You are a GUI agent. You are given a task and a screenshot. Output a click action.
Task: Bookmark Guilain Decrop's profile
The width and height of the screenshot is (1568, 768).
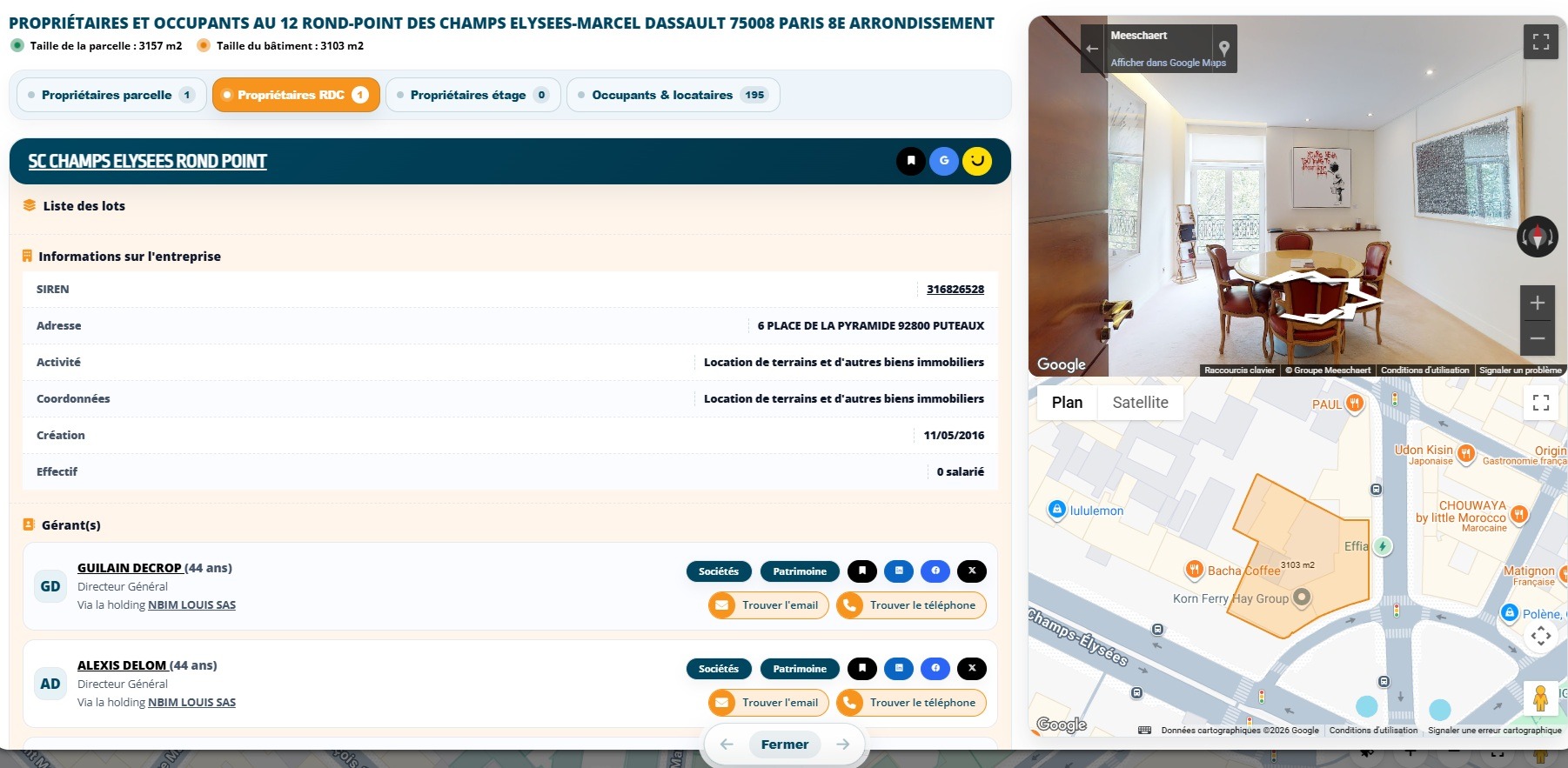pos(862,571)
